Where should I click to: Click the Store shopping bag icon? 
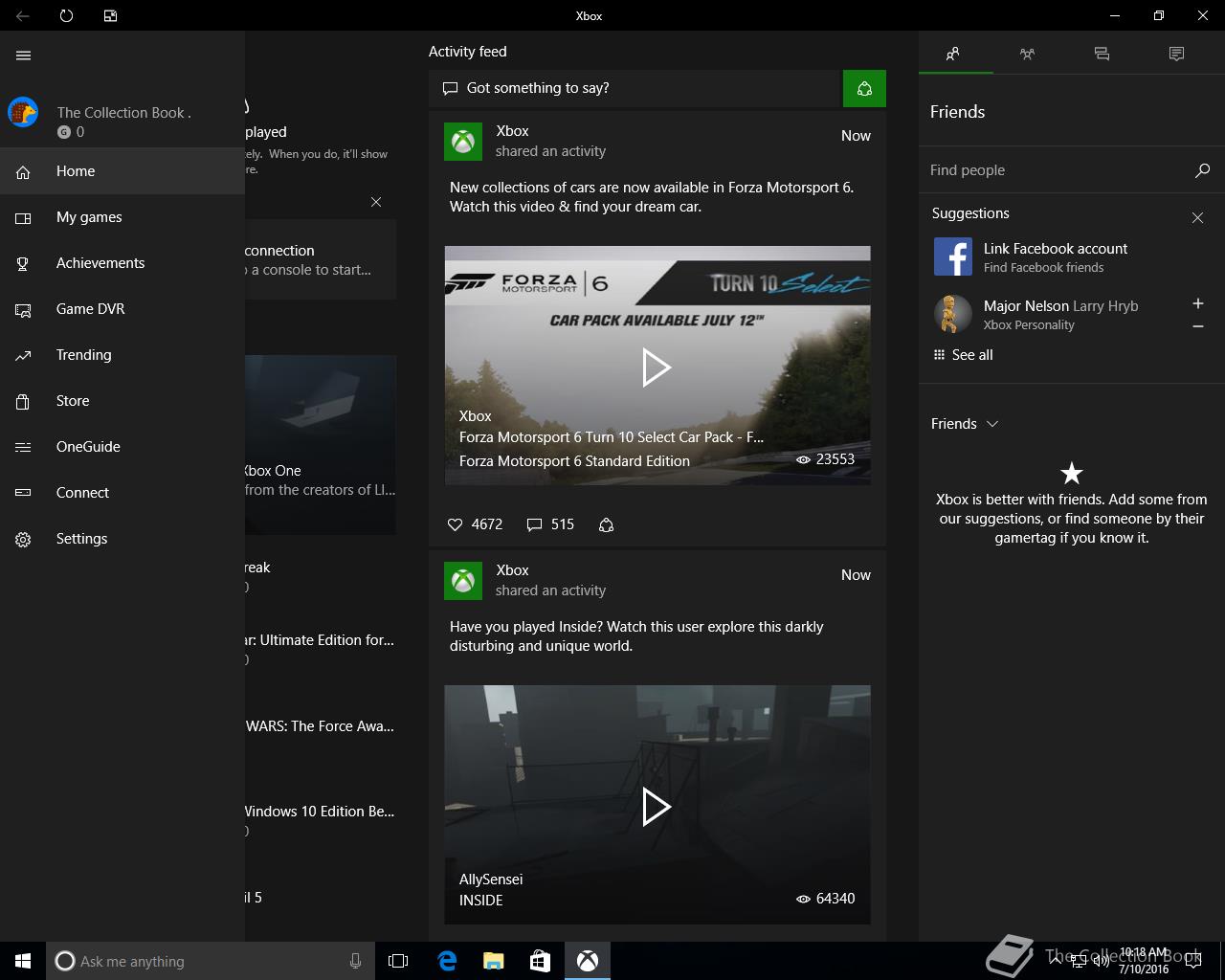23,401
